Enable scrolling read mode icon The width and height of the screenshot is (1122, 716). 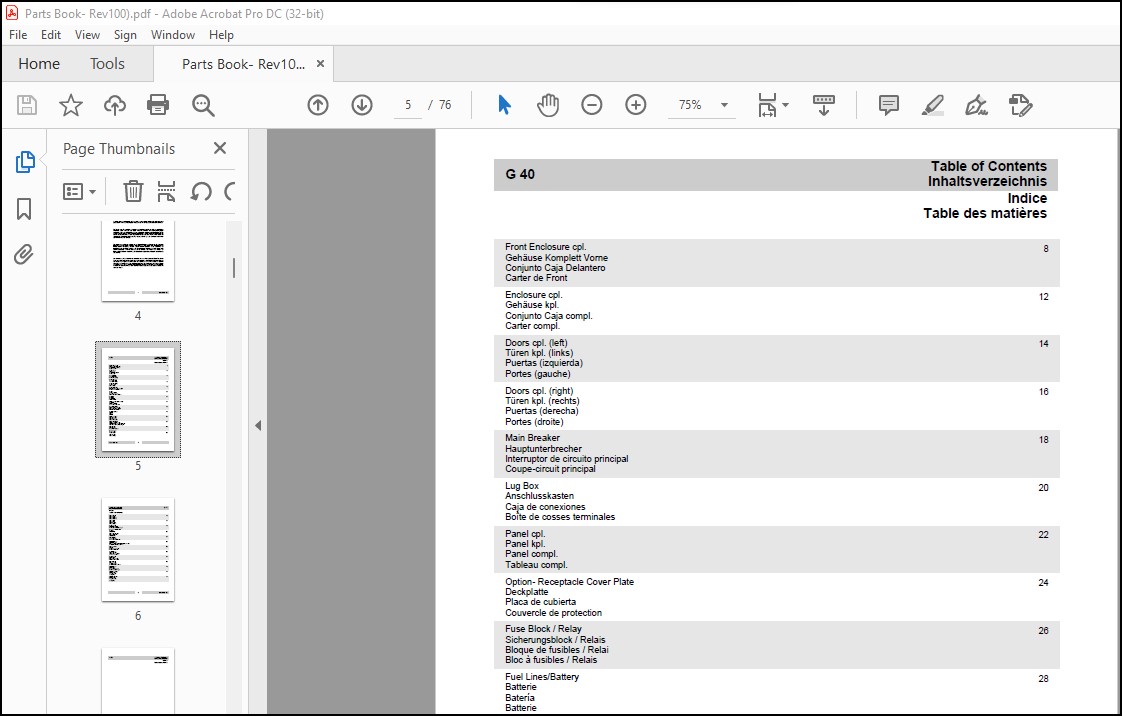point(824,105)
